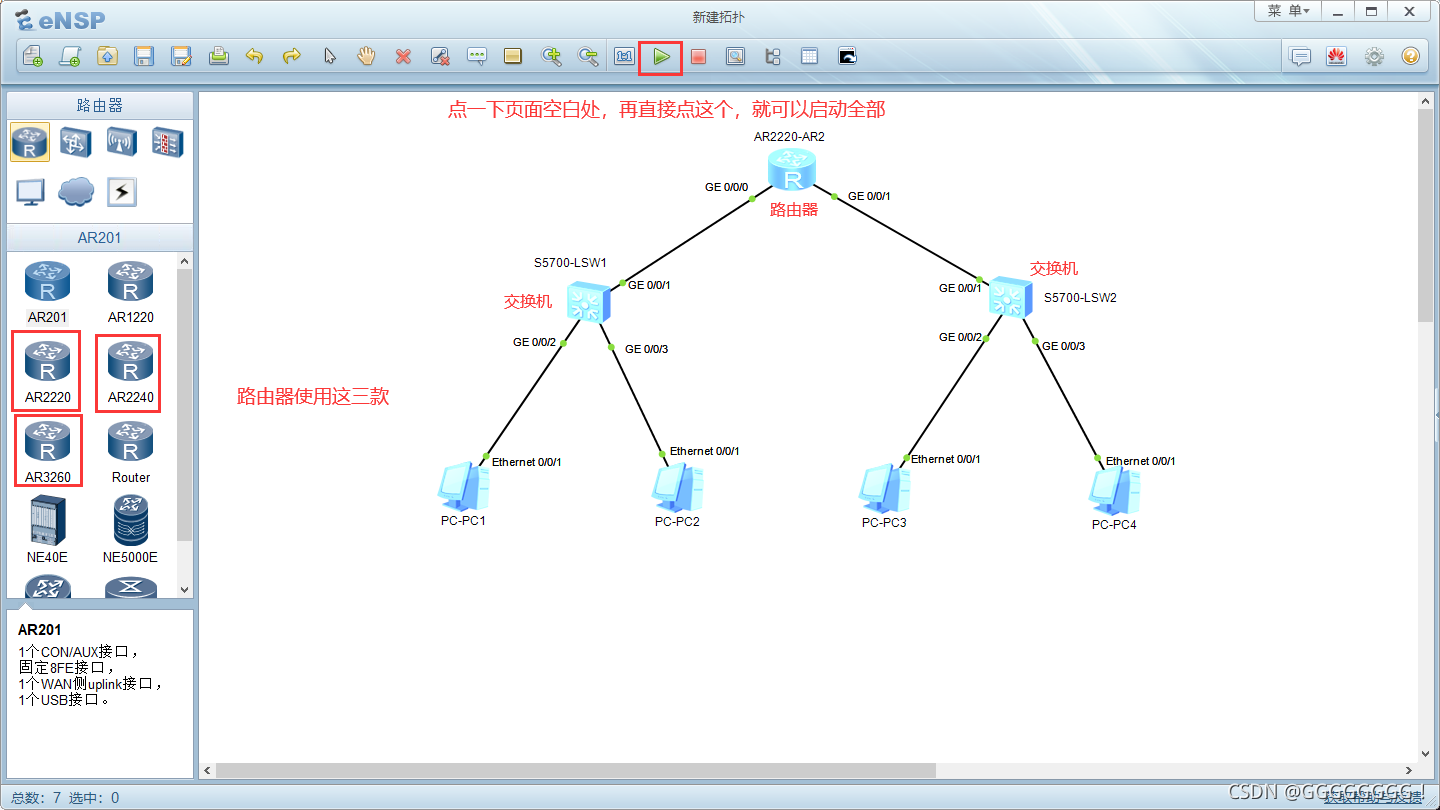The width and height of the screenshot is (1440, 810).
Task: Start all devices with the green play button
Action: (661, 57)
